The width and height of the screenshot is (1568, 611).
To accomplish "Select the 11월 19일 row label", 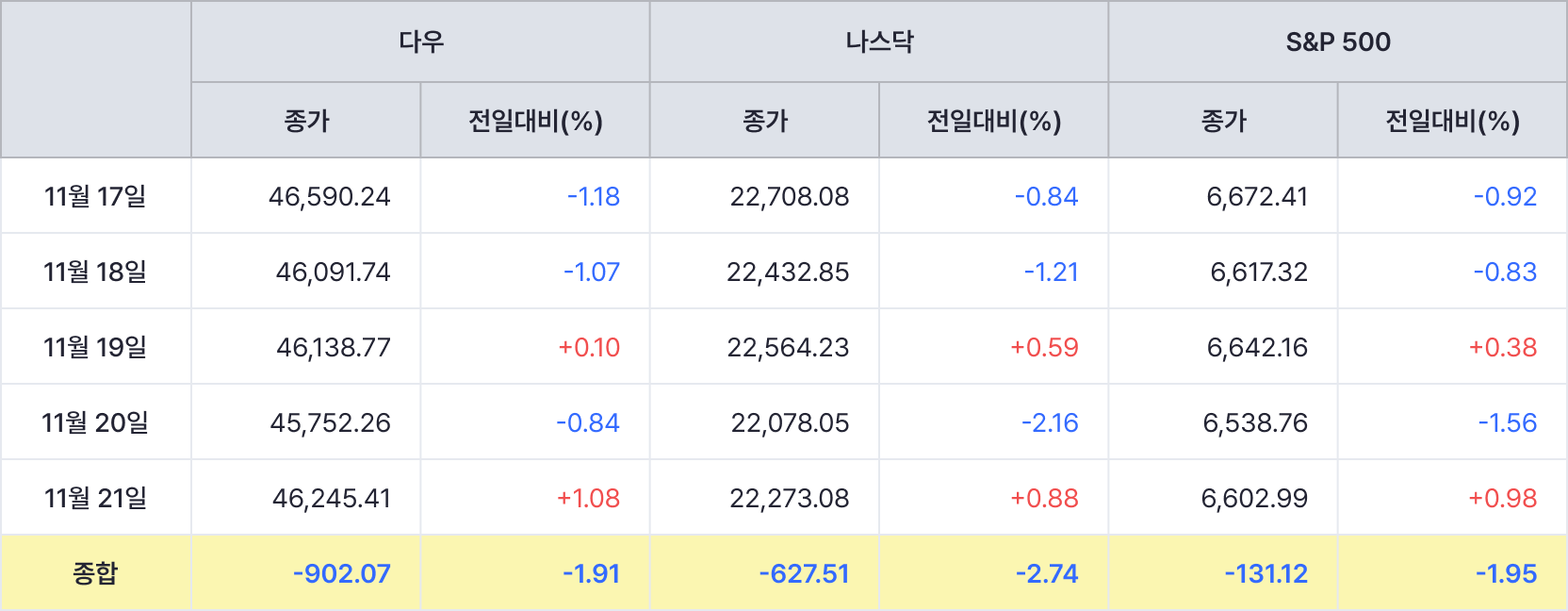I will (x=95, y=347).
